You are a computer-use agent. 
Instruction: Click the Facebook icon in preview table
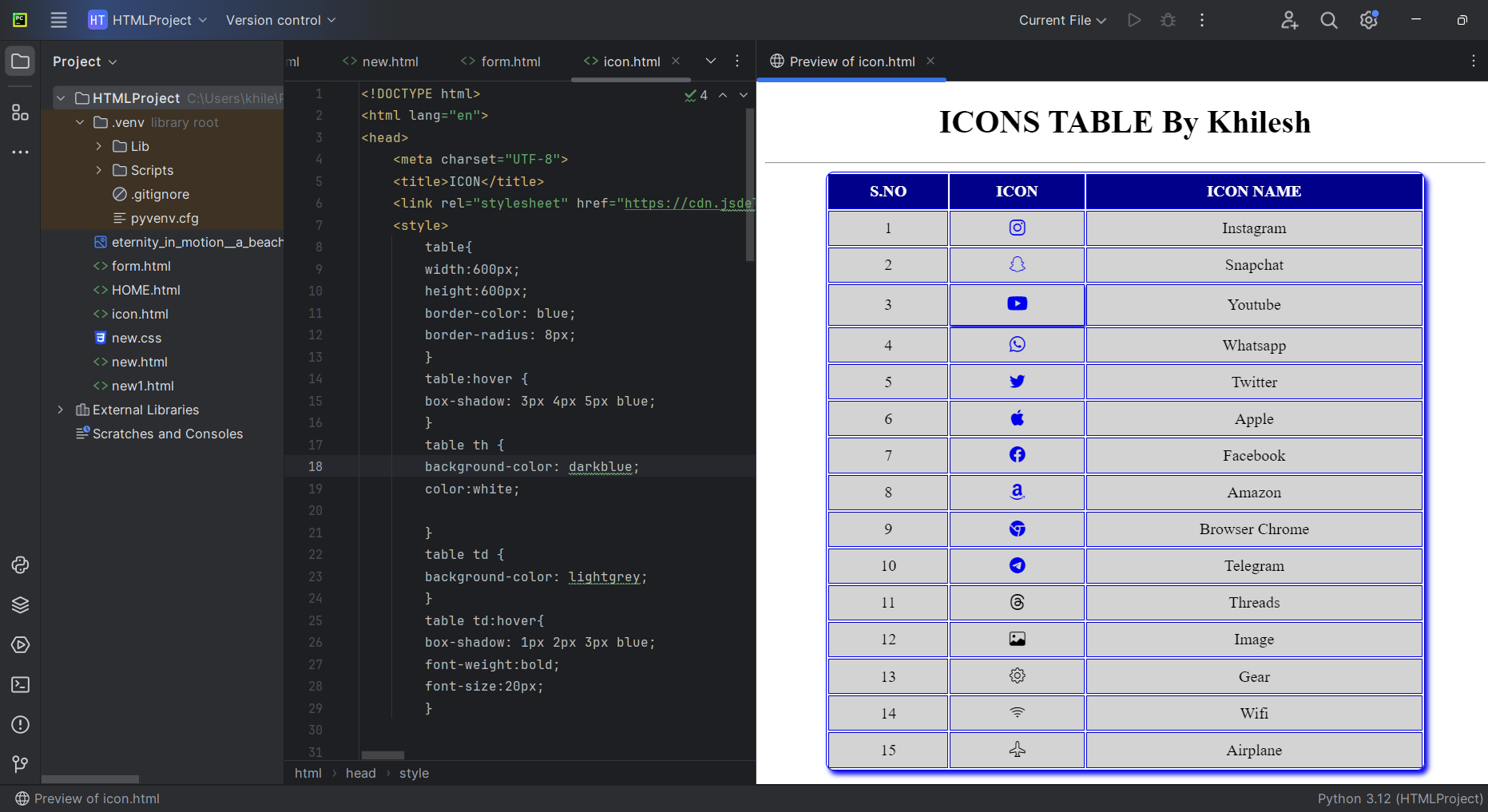click(x=1017, y=454)
